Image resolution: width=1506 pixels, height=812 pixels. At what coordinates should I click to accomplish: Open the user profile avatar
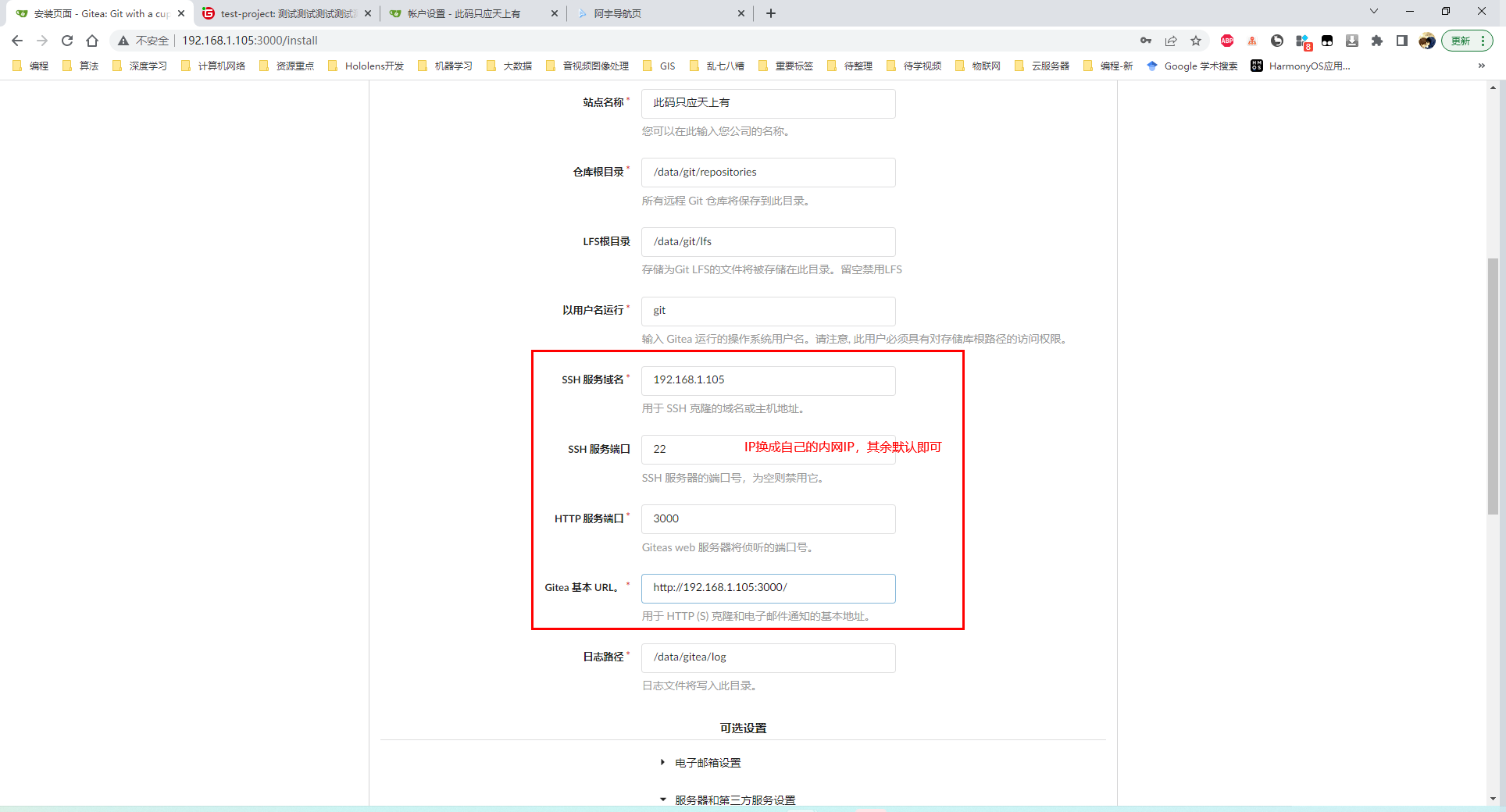[x=1427, y=41]
